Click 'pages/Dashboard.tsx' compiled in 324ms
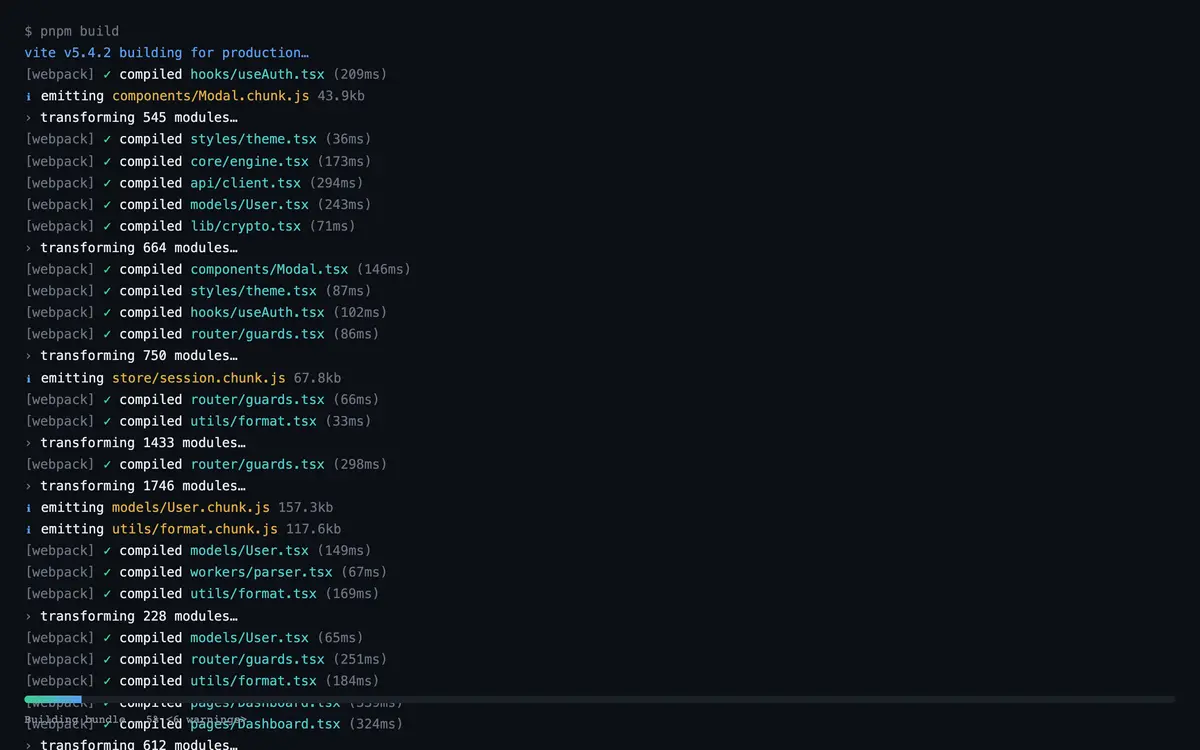Screen dimensions: 1200x750 [x=265, y=724]
